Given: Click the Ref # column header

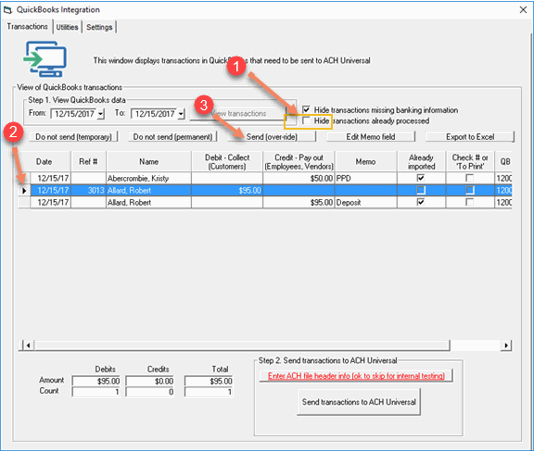Looking at the screenshot, I should [x=89, y=161].
